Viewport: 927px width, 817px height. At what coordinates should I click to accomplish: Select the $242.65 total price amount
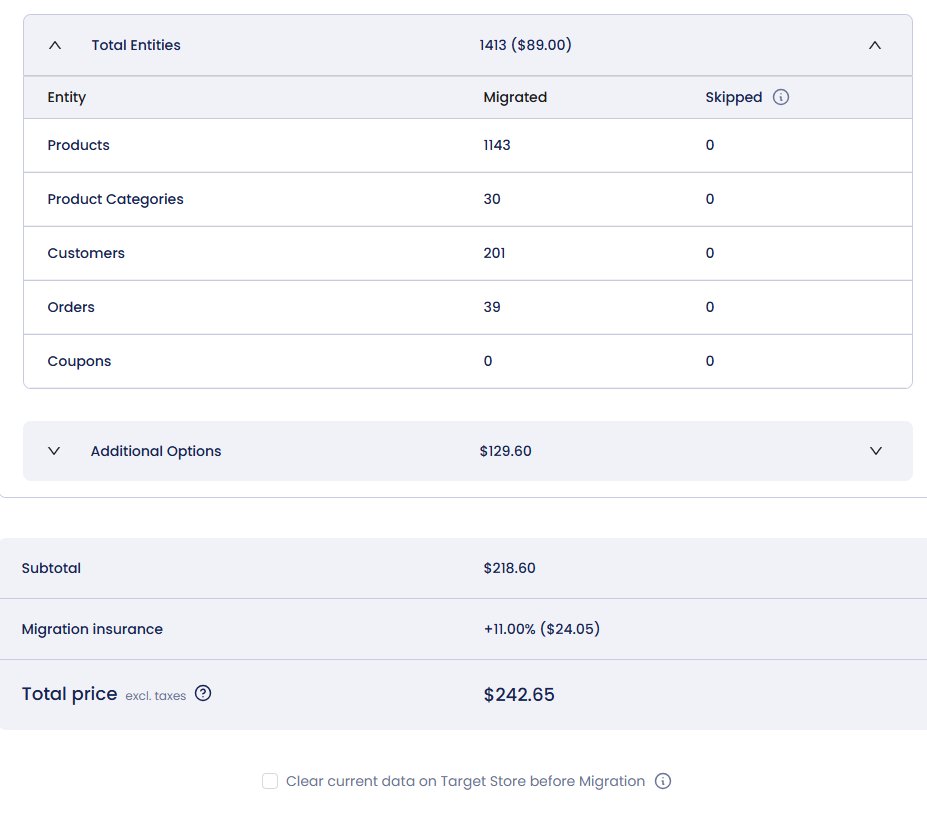pos(519,695)
